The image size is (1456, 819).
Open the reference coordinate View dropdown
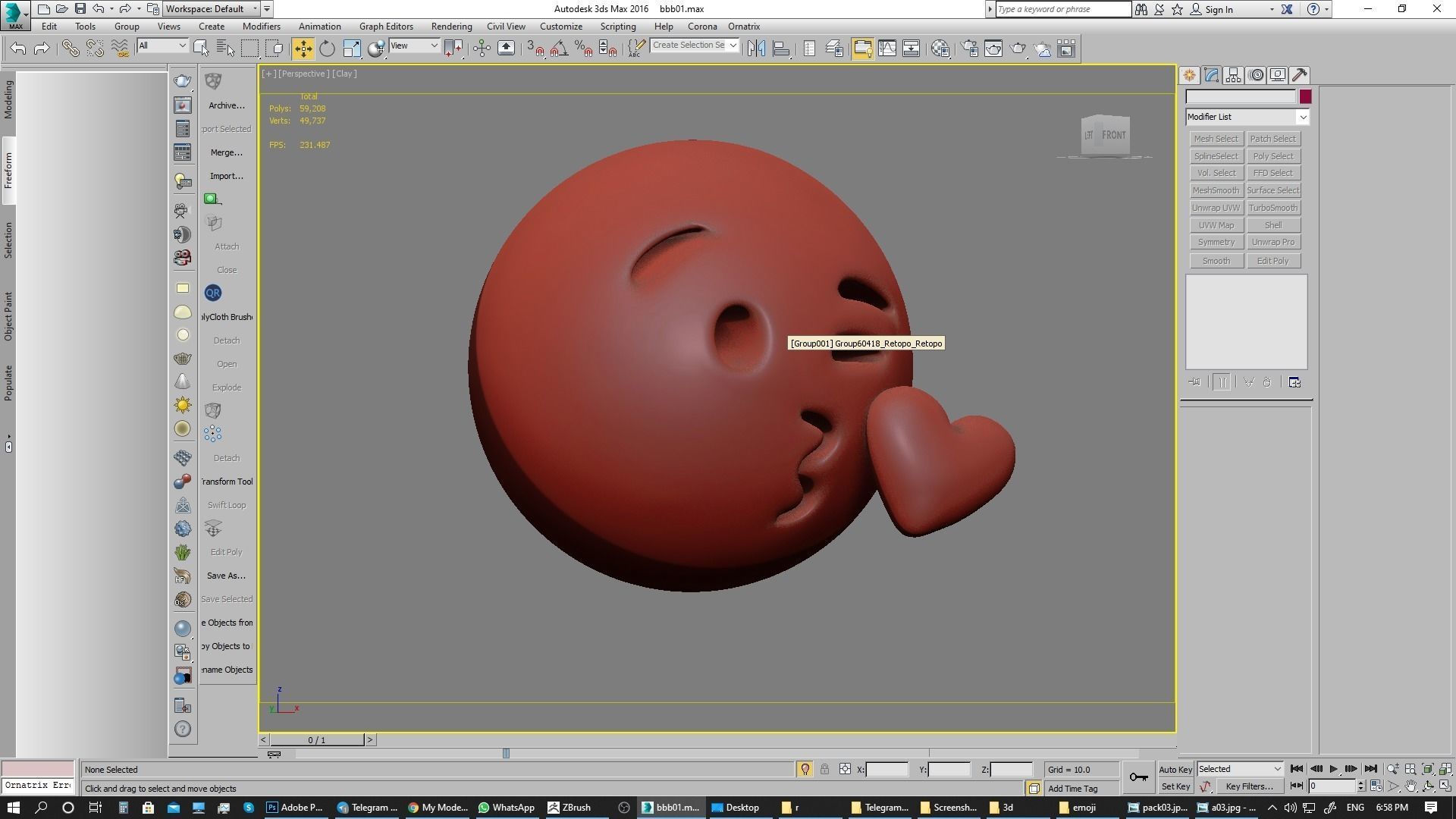[414, 45]
